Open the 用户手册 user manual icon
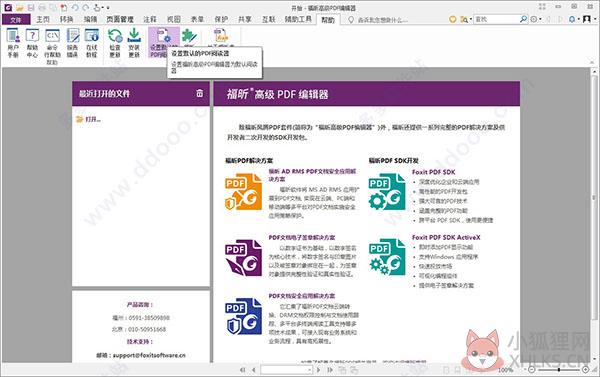Screen dimensions: 600x377 pos(13,43)
